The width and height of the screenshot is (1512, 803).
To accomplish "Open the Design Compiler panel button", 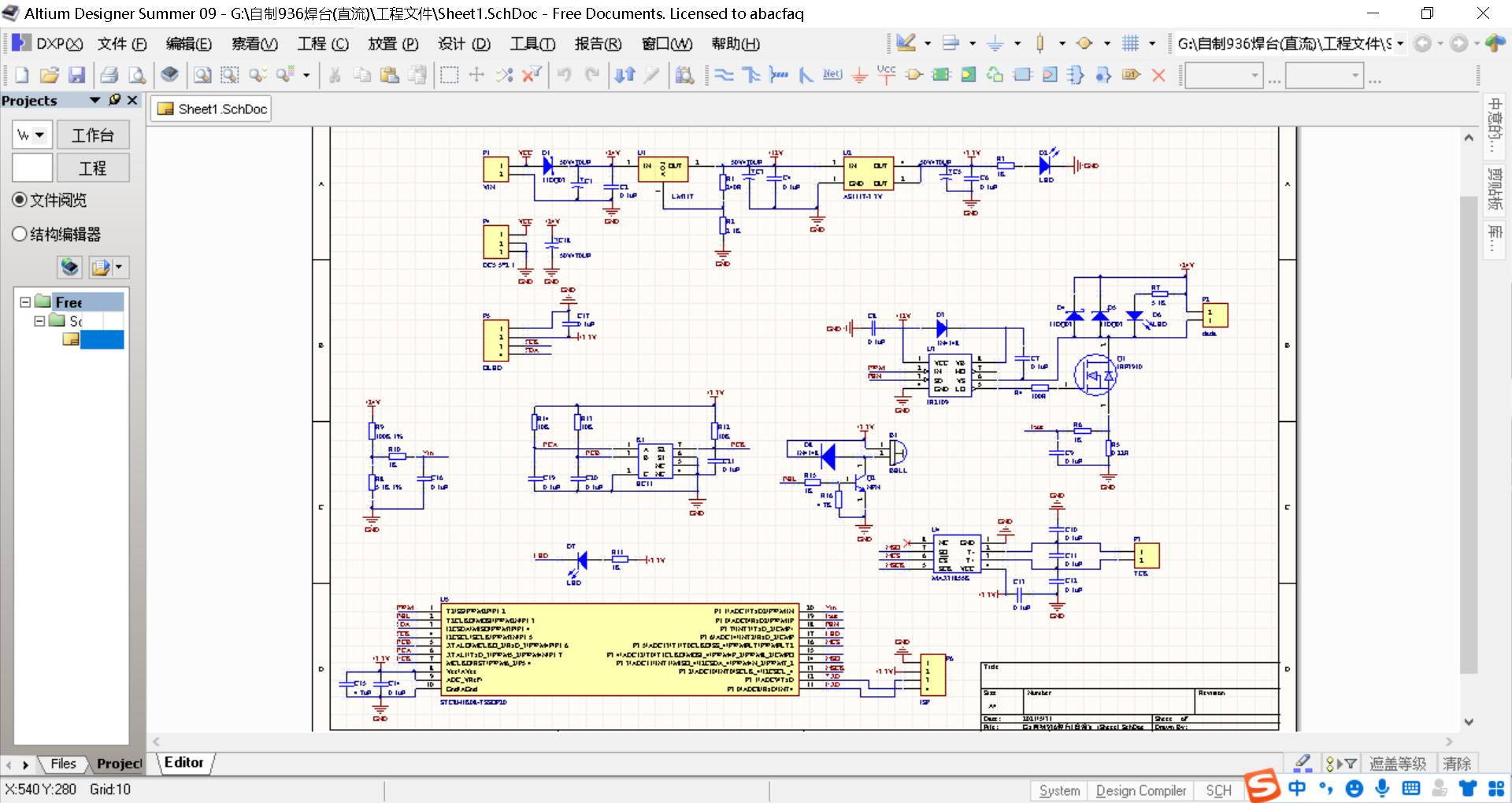I will pyautogui.click(x=1141, y=791).
